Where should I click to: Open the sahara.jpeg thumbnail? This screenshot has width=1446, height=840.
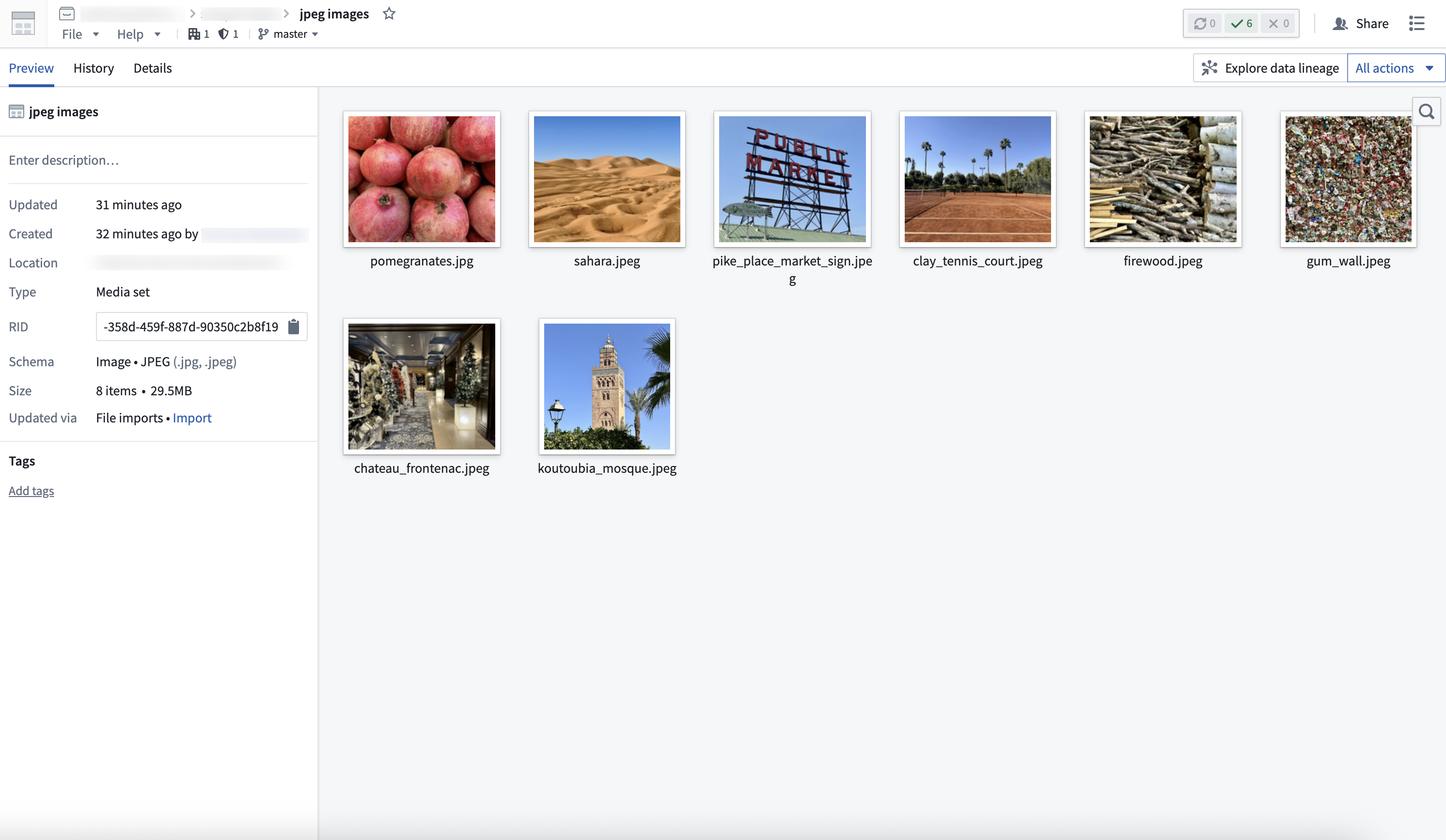pyautogui.click(x=607, y=180)
